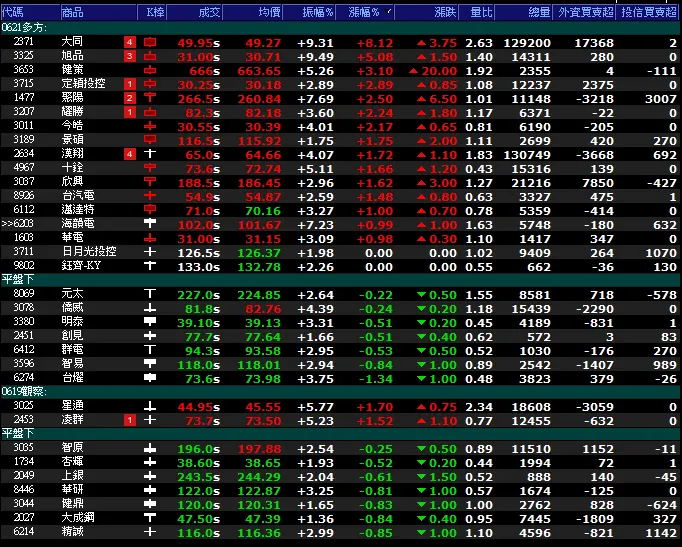This screenshot has width=682, height=547.
Task: Select stock name 台汽電
Action: pyautogui.click(x=78, y=196)
